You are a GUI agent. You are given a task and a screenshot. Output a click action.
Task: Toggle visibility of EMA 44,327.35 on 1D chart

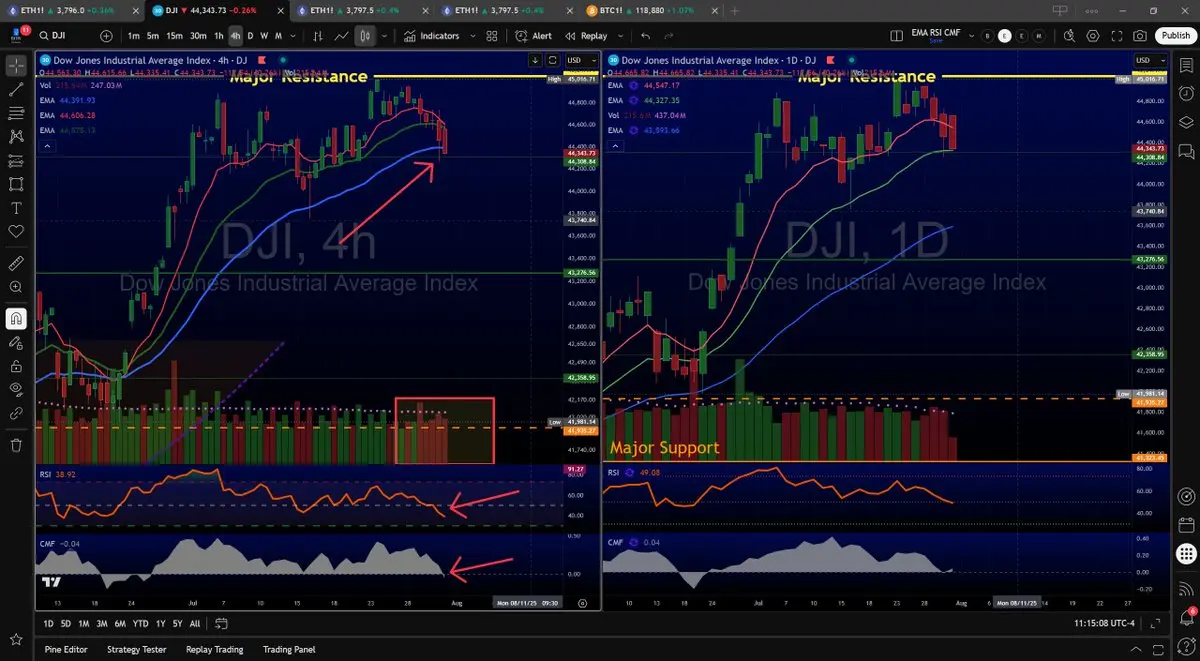click(632, 100)
